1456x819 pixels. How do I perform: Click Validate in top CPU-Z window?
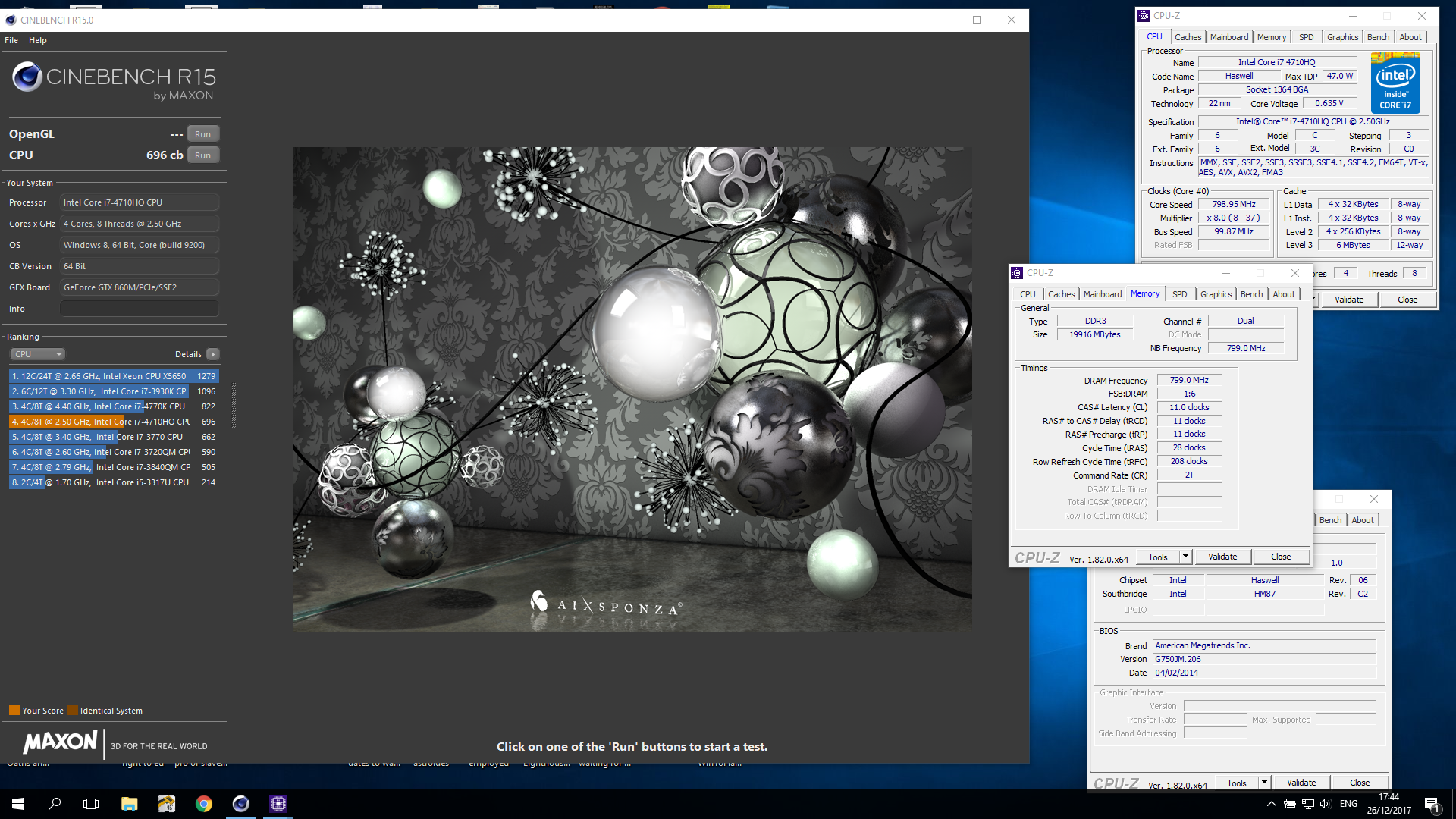pos(1349,300)
